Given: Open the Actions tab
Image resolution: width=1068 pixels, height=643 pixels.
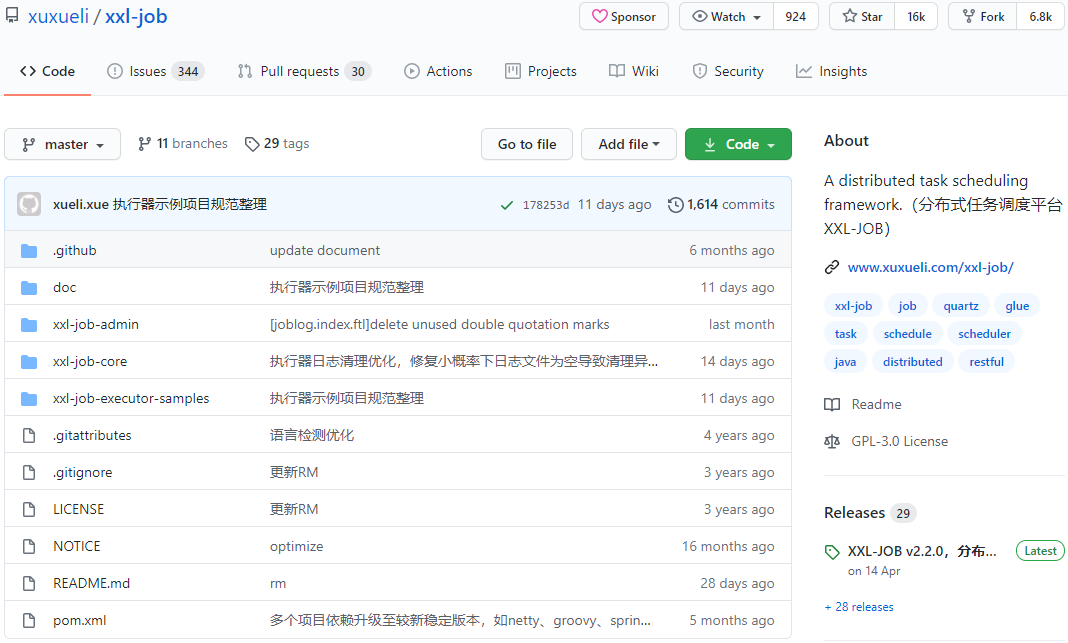Looking at the screenshot, I should pos(438,72).
